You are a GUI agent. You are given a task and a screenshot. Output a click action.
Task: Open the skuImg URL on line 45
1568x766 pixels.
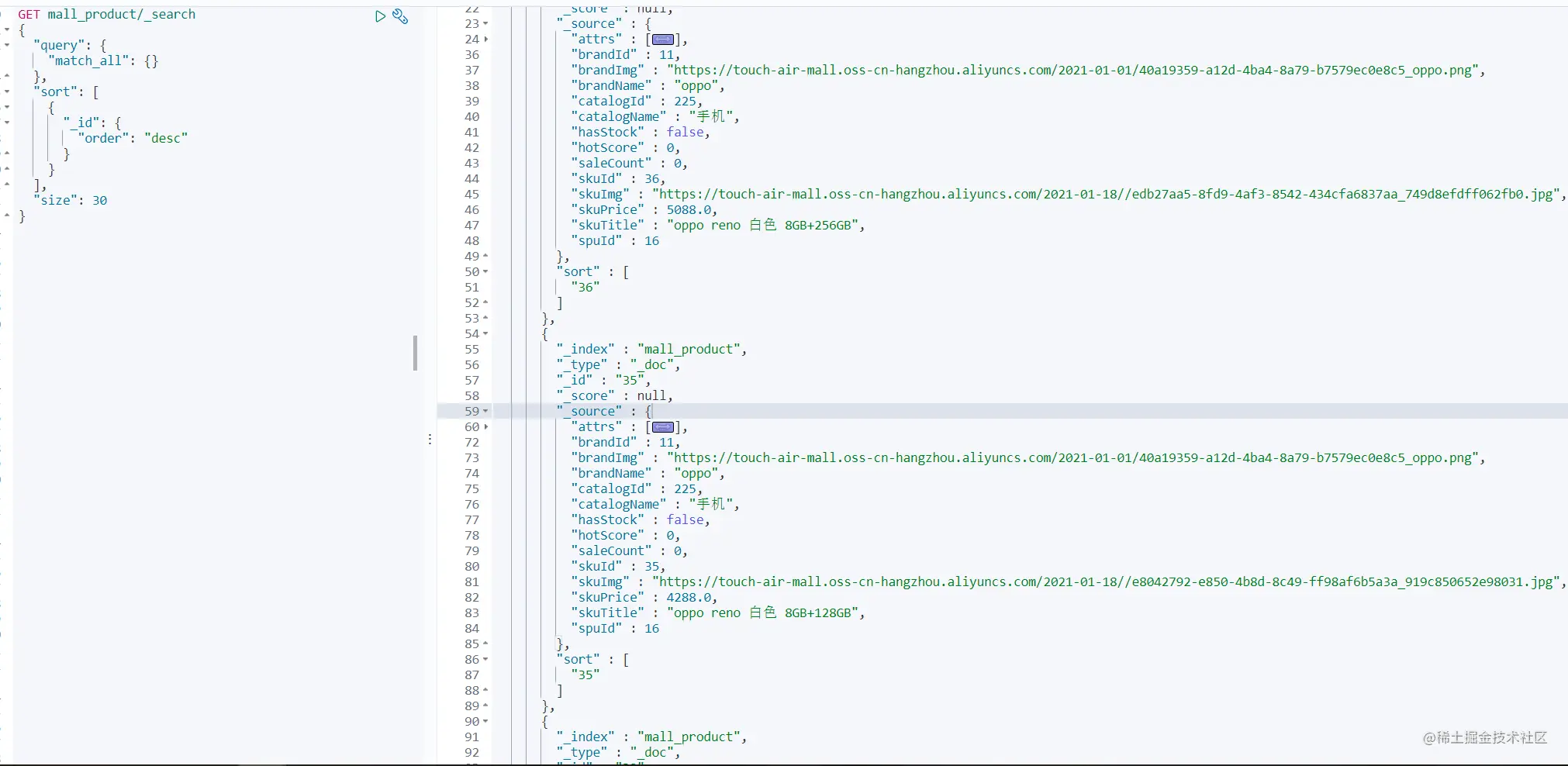[1105, 195]
